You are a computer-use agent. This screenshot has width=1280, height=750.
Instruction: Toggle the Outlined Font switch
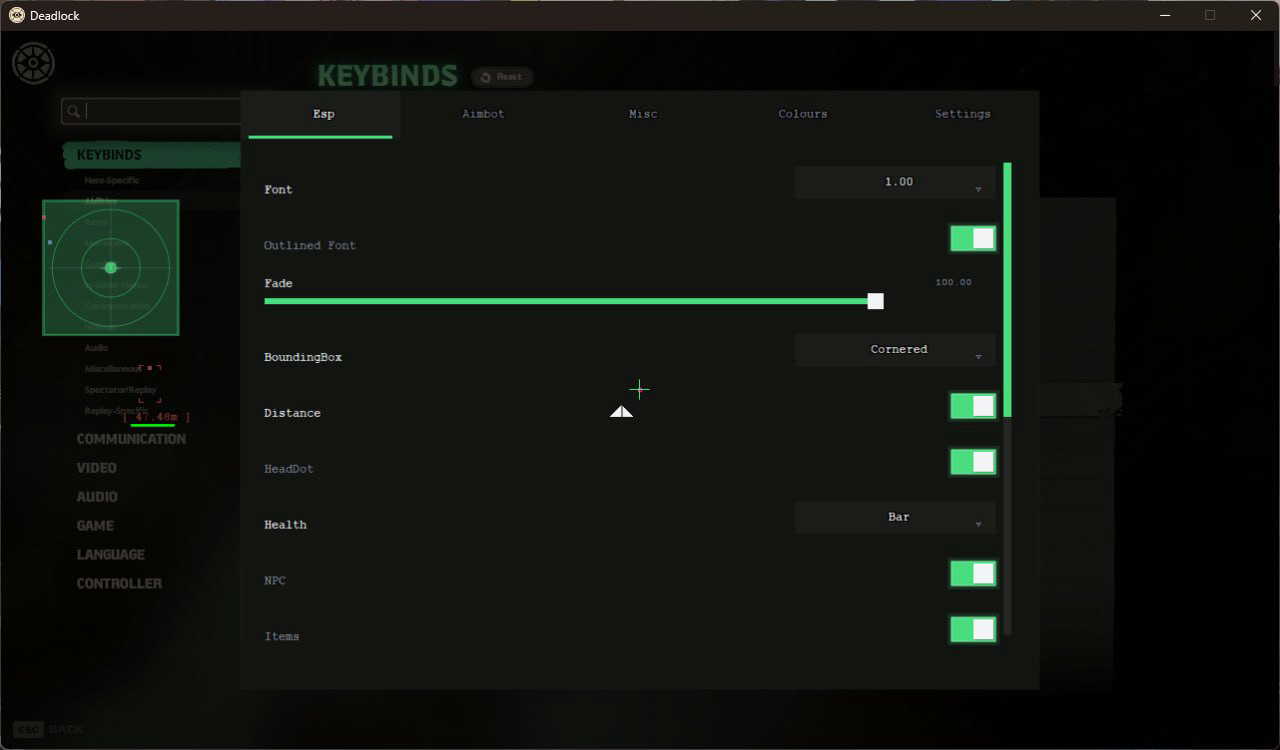tap(973, 238)
